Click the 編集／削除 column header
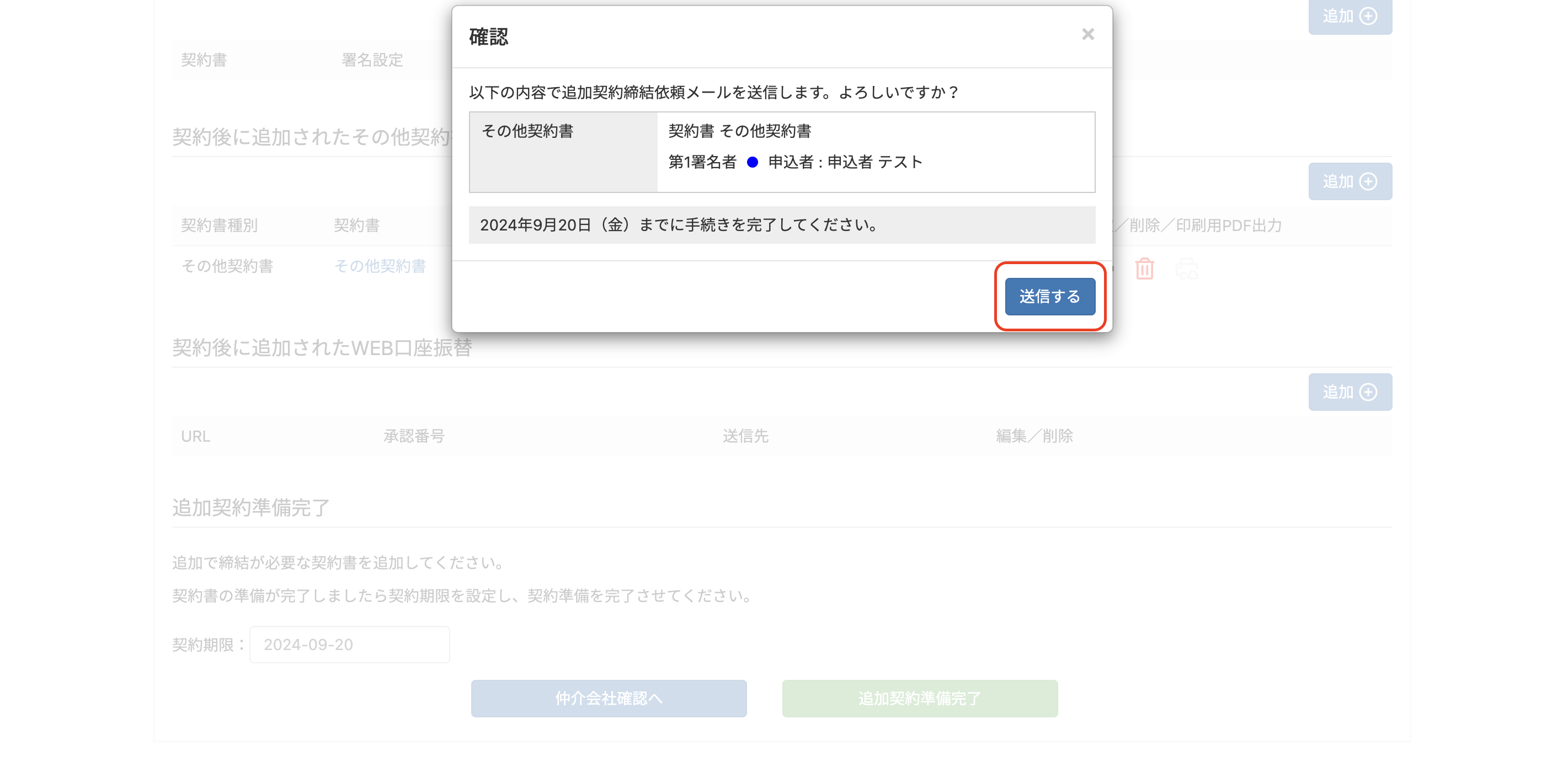Viewport: 1568px width, 762px height. (x=1034, y=436)
